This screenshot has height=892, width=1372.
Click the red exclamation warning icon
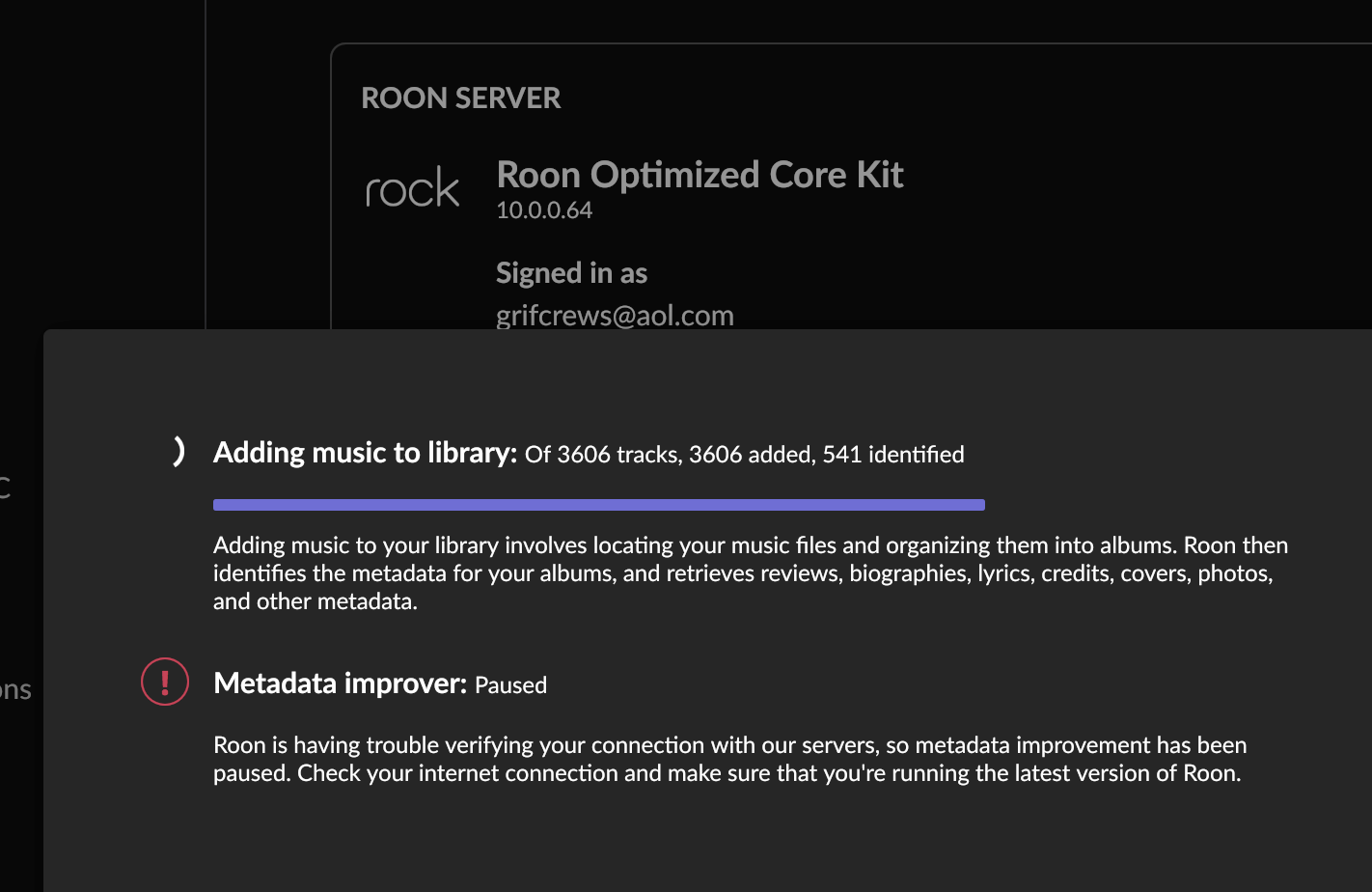[x=165, y=682]
